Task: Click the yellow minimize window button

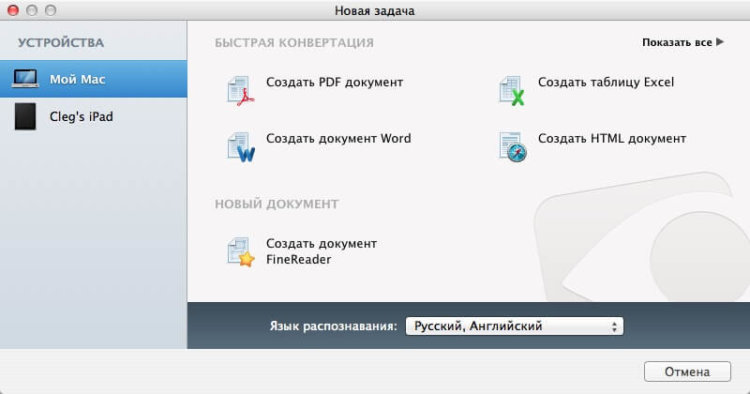Action: pyautogui.click(x=32, y=10)
